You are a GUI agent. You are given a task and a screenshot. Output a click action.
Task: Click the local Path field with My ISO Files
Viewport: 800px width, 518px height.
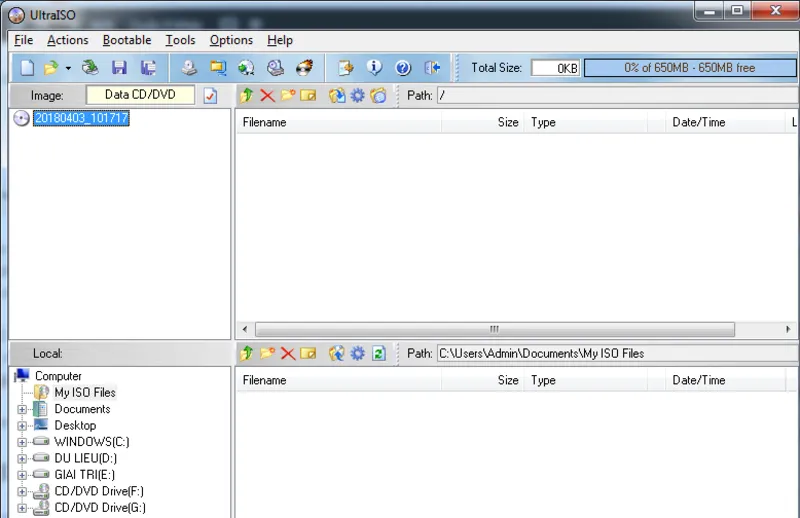(618, 353)
